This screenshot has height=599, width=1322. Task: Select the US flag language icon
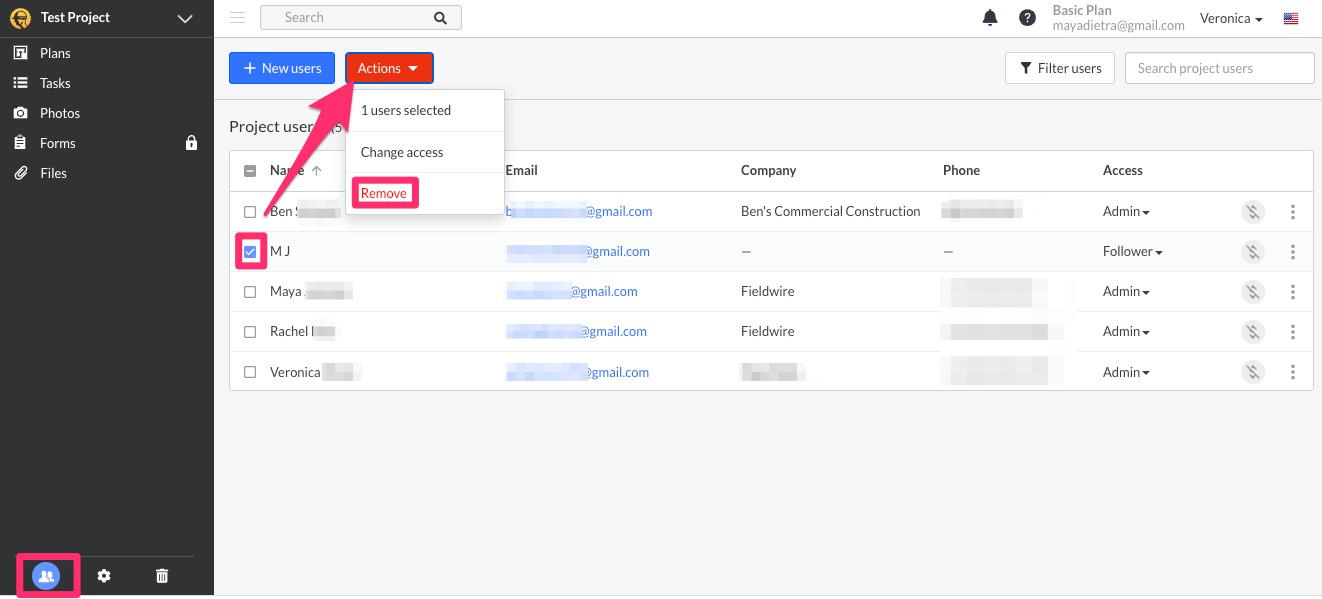[1291, 19]
